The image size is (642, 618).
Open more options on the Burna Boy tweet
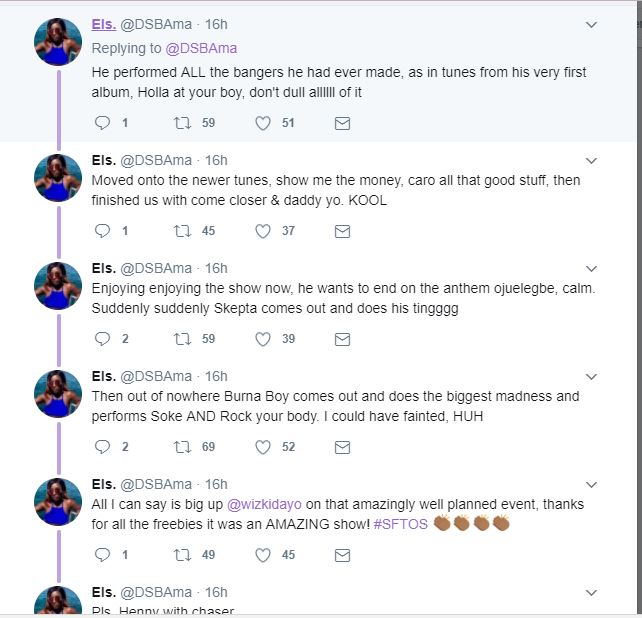(x=591, y=376)
